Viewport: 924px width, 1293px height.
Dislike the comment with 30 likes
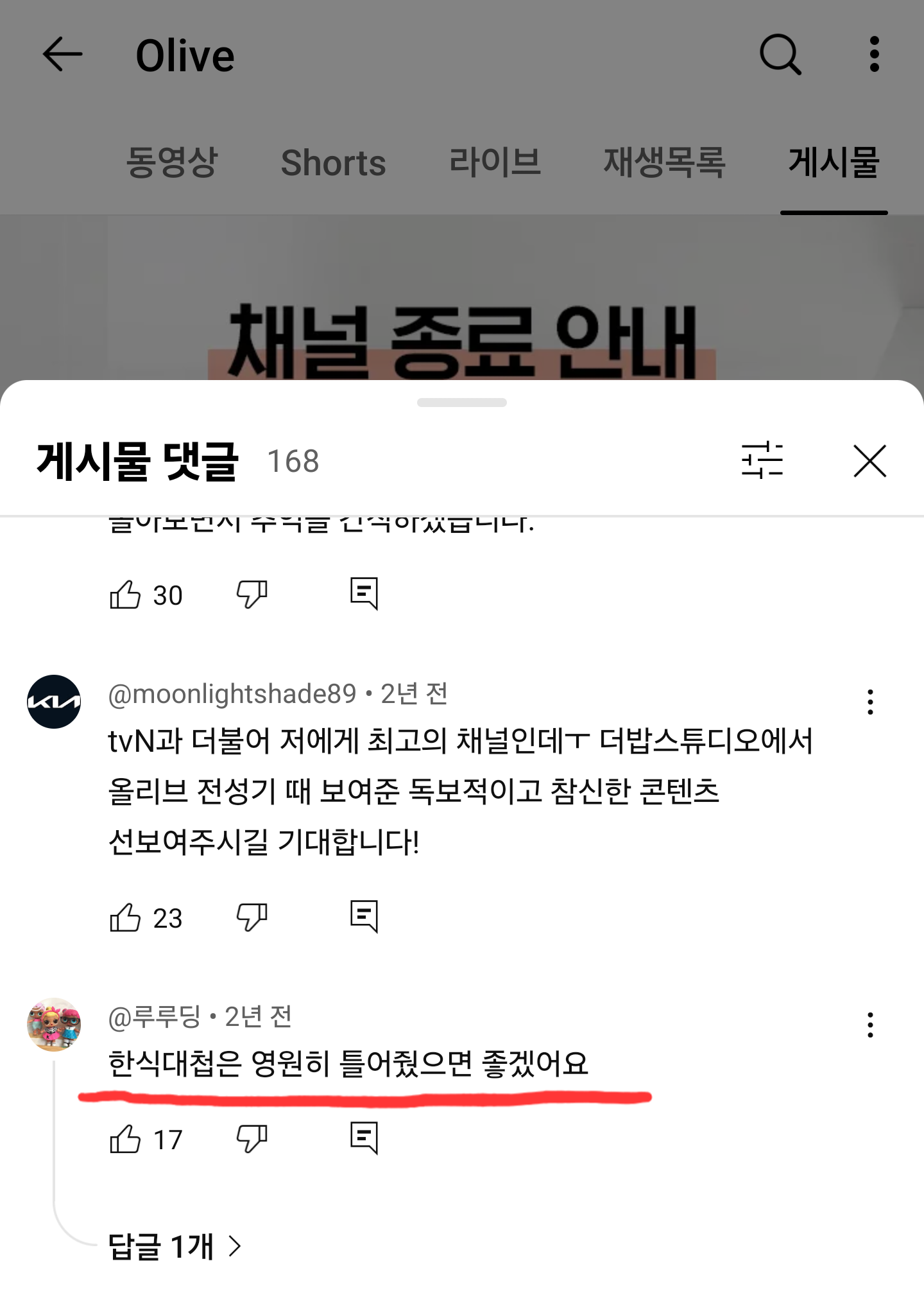coord(252,594)
